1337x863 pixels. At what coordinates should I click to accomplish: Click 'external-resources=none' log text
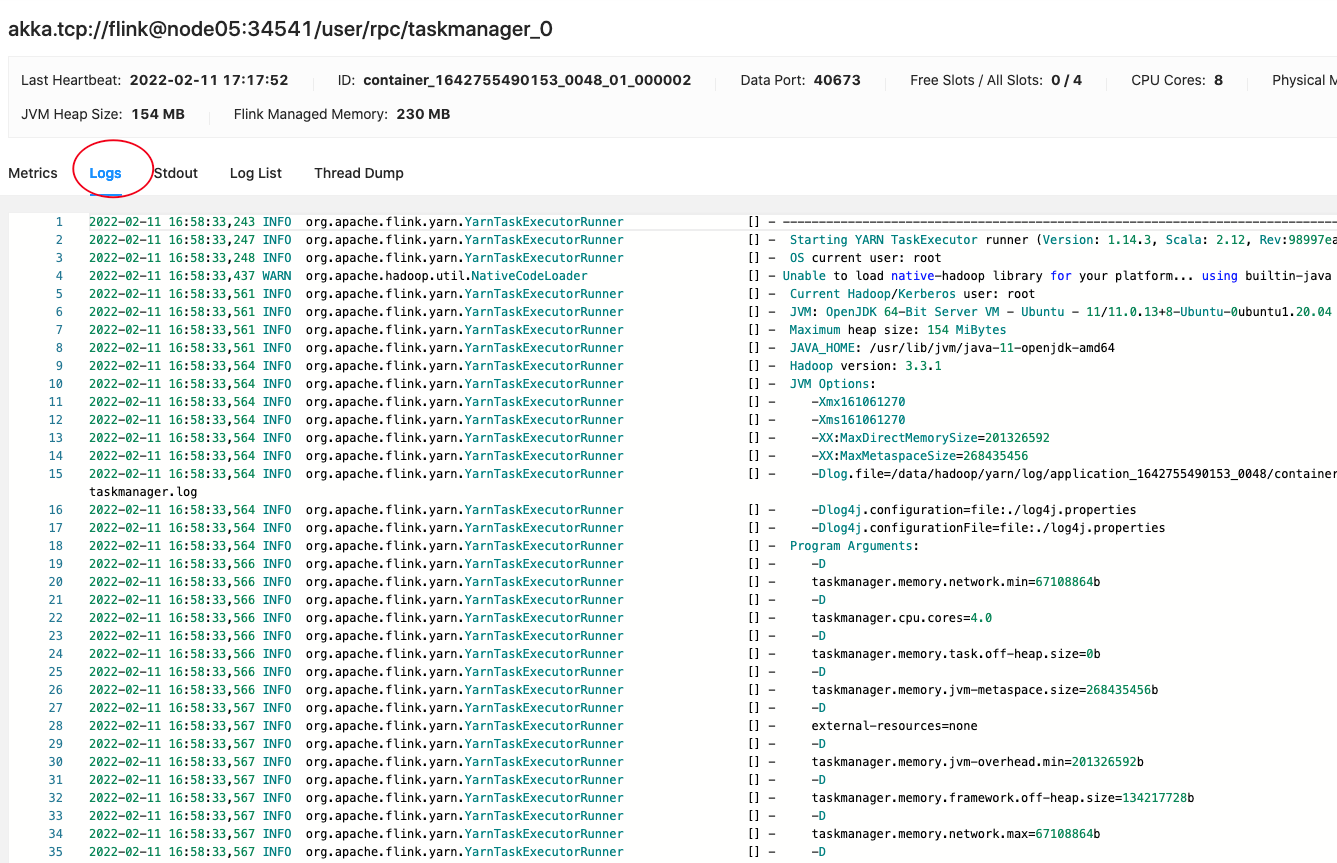(x=894, y=726)
